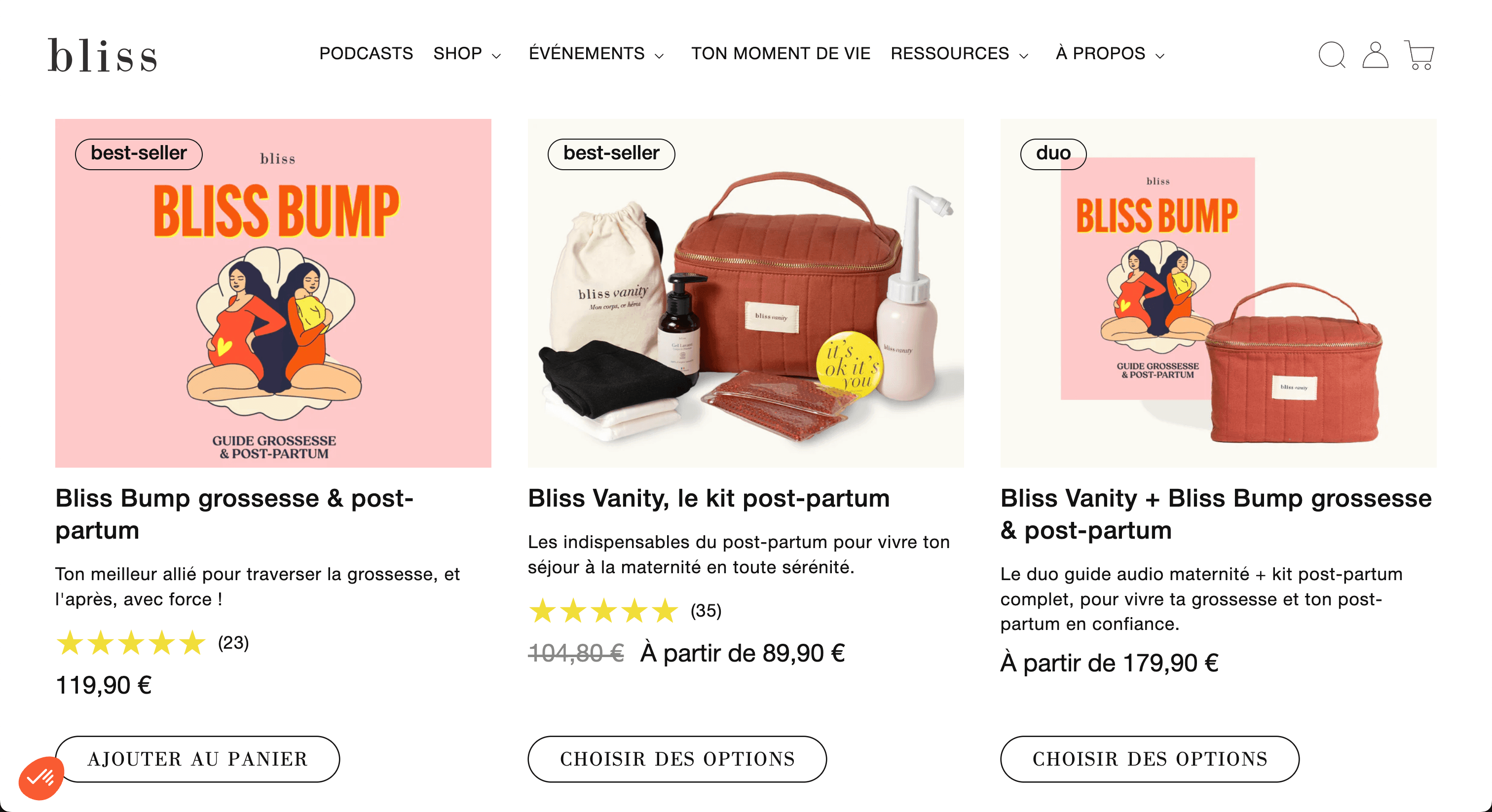This screenshot has width=1492, height=812.
Task: Expand the Ressources dropdown menu
Action: (959, 54)
